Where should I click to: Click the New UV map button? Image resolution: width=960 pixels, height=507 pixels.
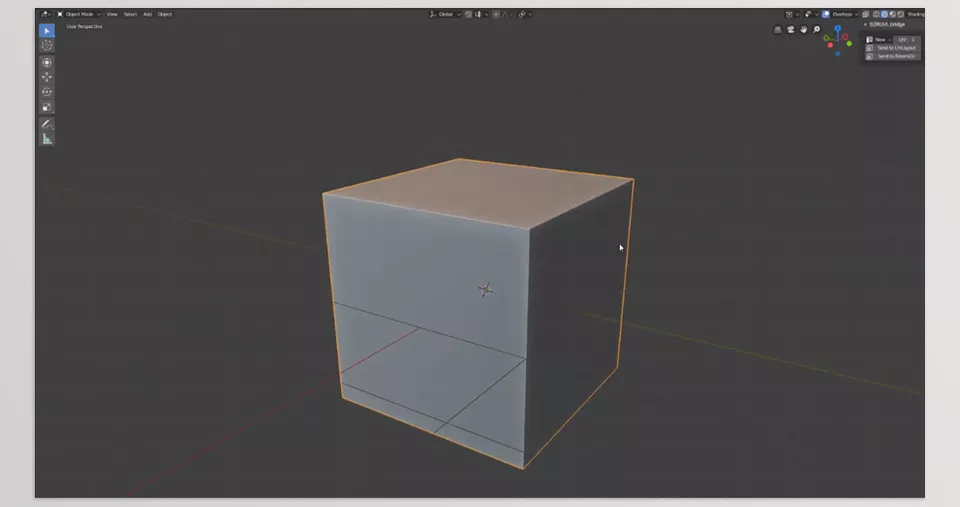(879, 39)
